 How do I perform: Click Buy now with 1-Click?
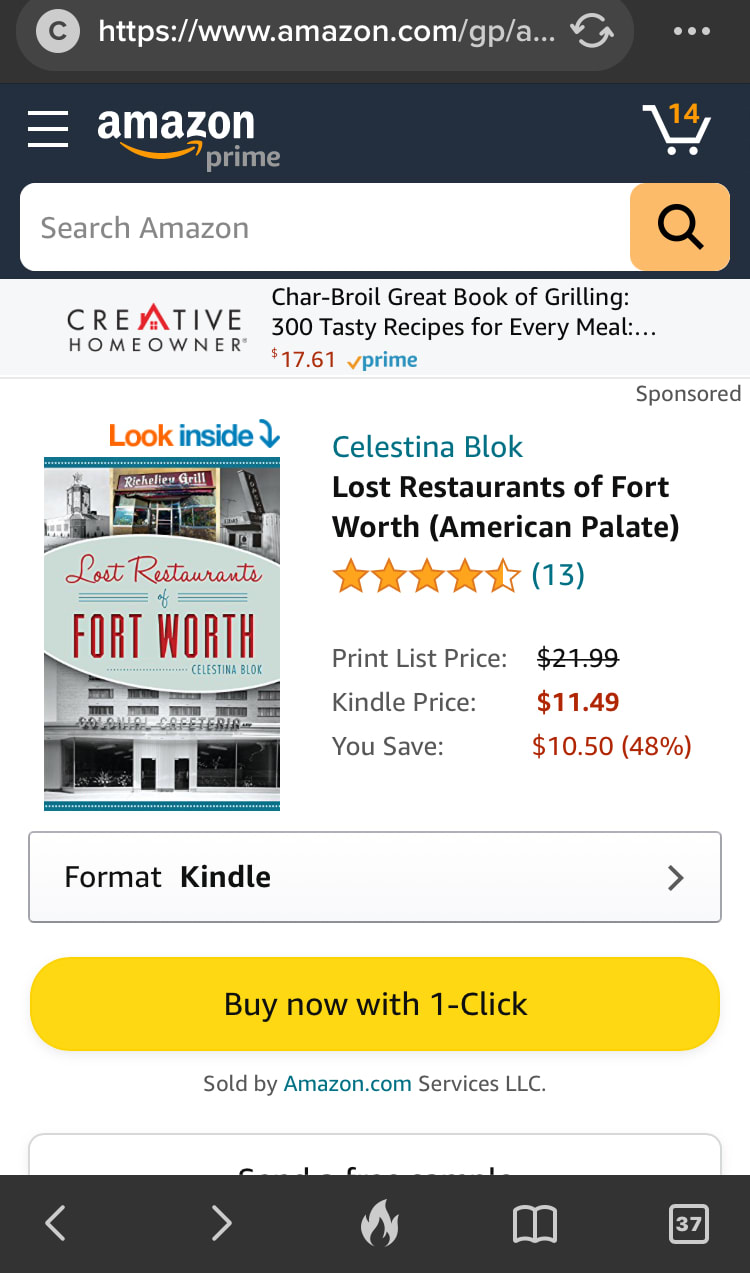click(375, 1004)
